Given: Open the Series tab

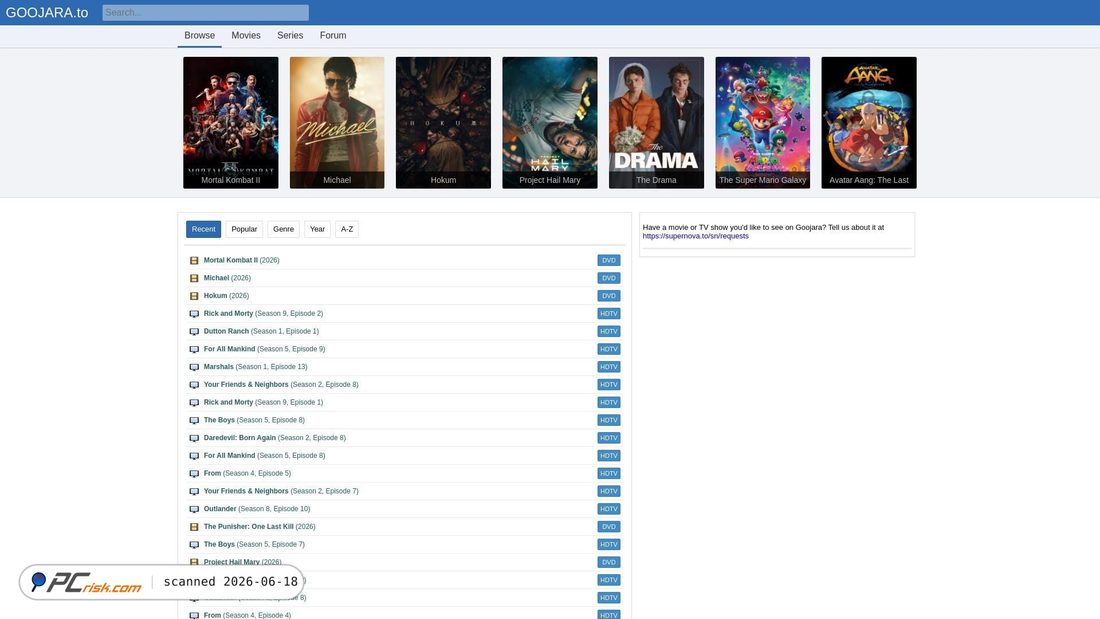Looking at the screenshot, I should (290, 36).
